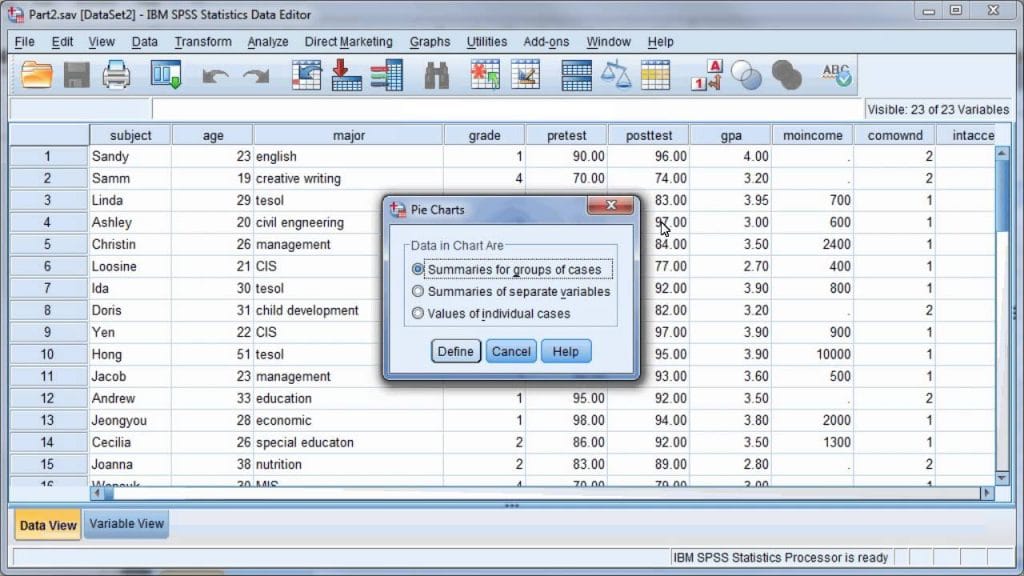Click the Define button

coord(455,351)
